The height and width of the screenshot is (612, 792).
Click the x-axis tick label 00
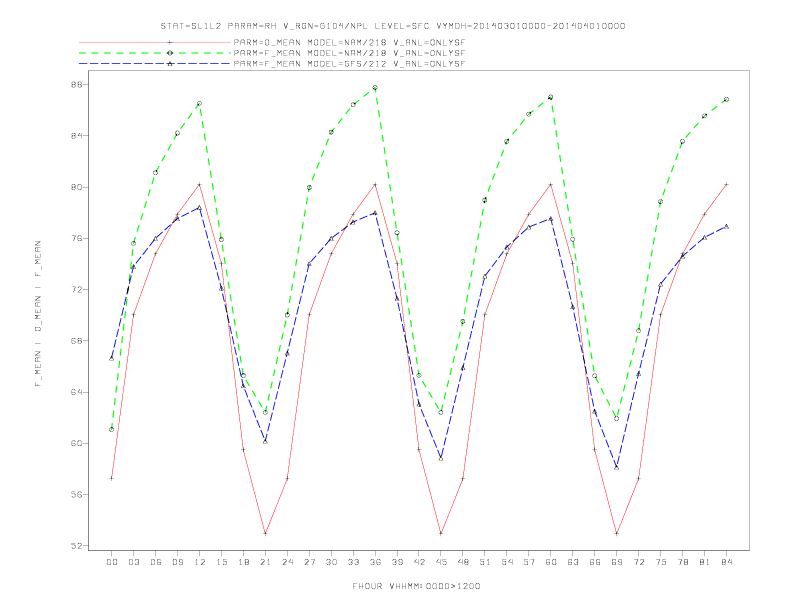coord(112,562)
